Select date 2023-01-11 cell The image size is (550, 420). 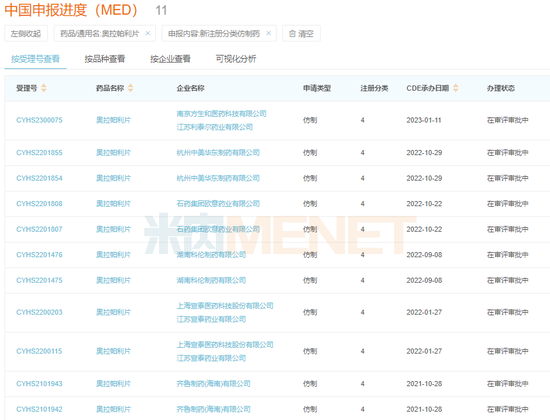(x=424, y=120)
